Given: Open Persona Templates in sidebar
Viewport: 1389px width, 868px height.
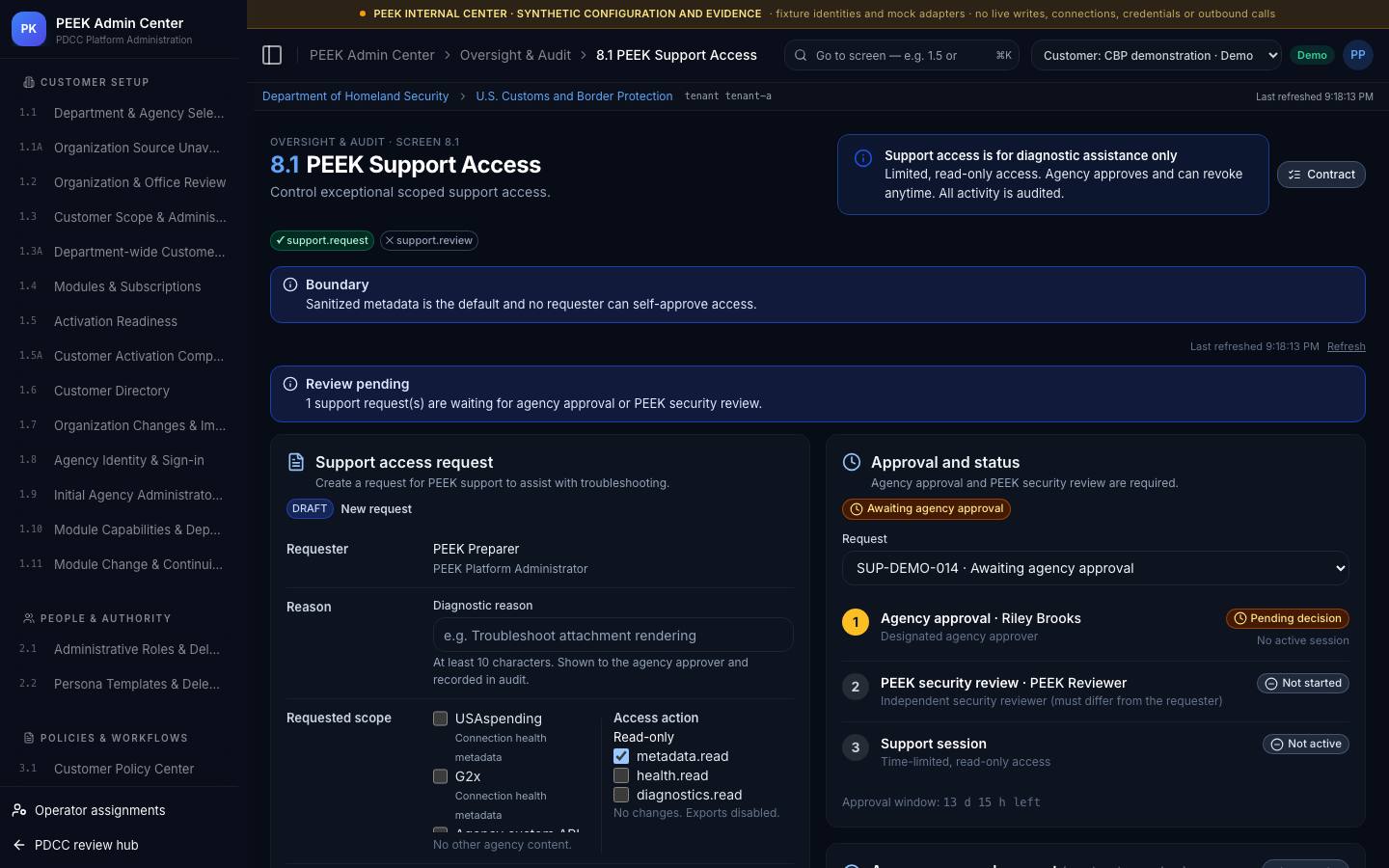Looking at the screenshot, I should click(x=122, y=684).
